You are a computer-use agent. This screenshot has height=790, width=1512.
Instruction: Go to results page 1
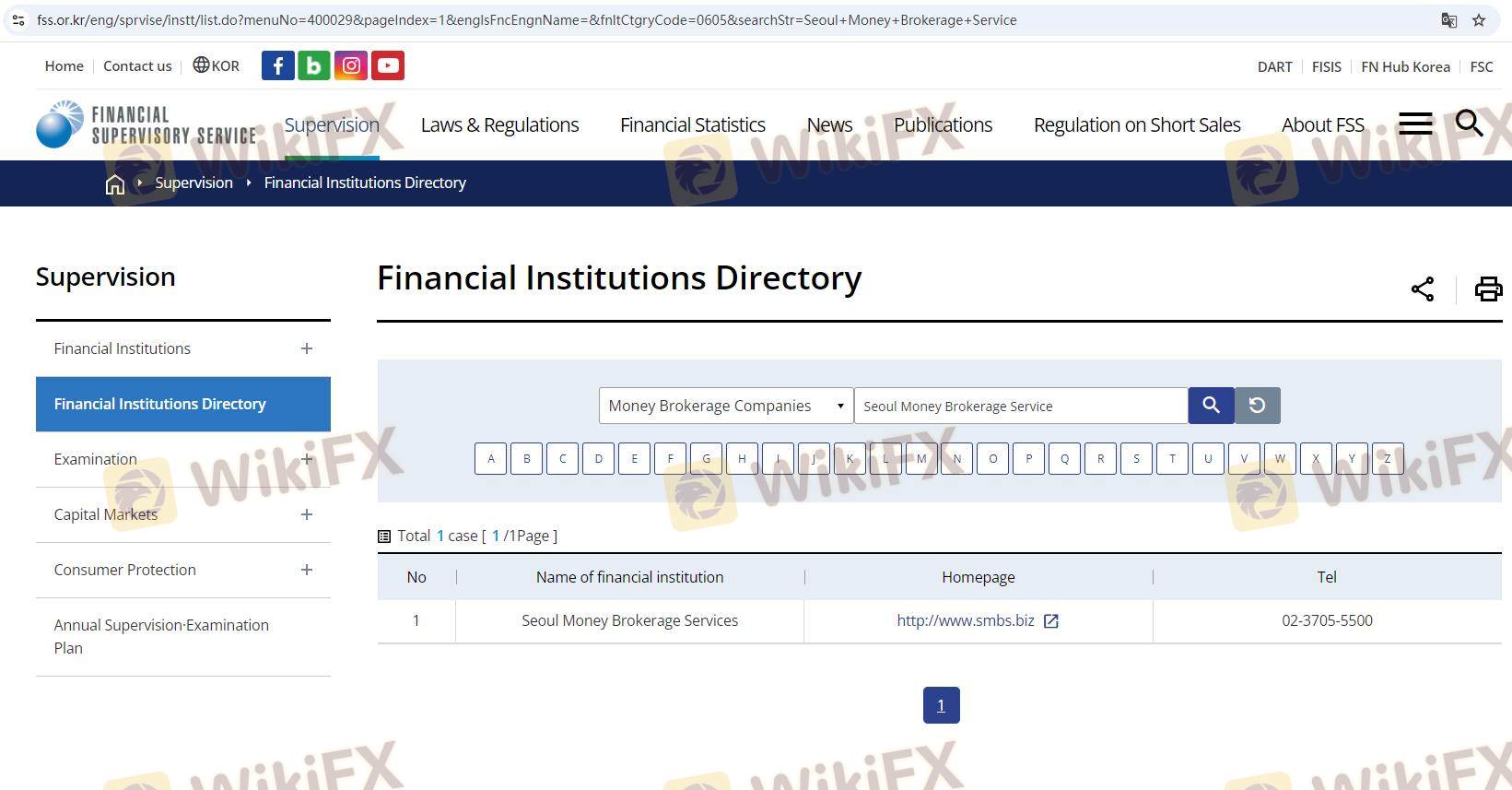click(x=941, y=705)
